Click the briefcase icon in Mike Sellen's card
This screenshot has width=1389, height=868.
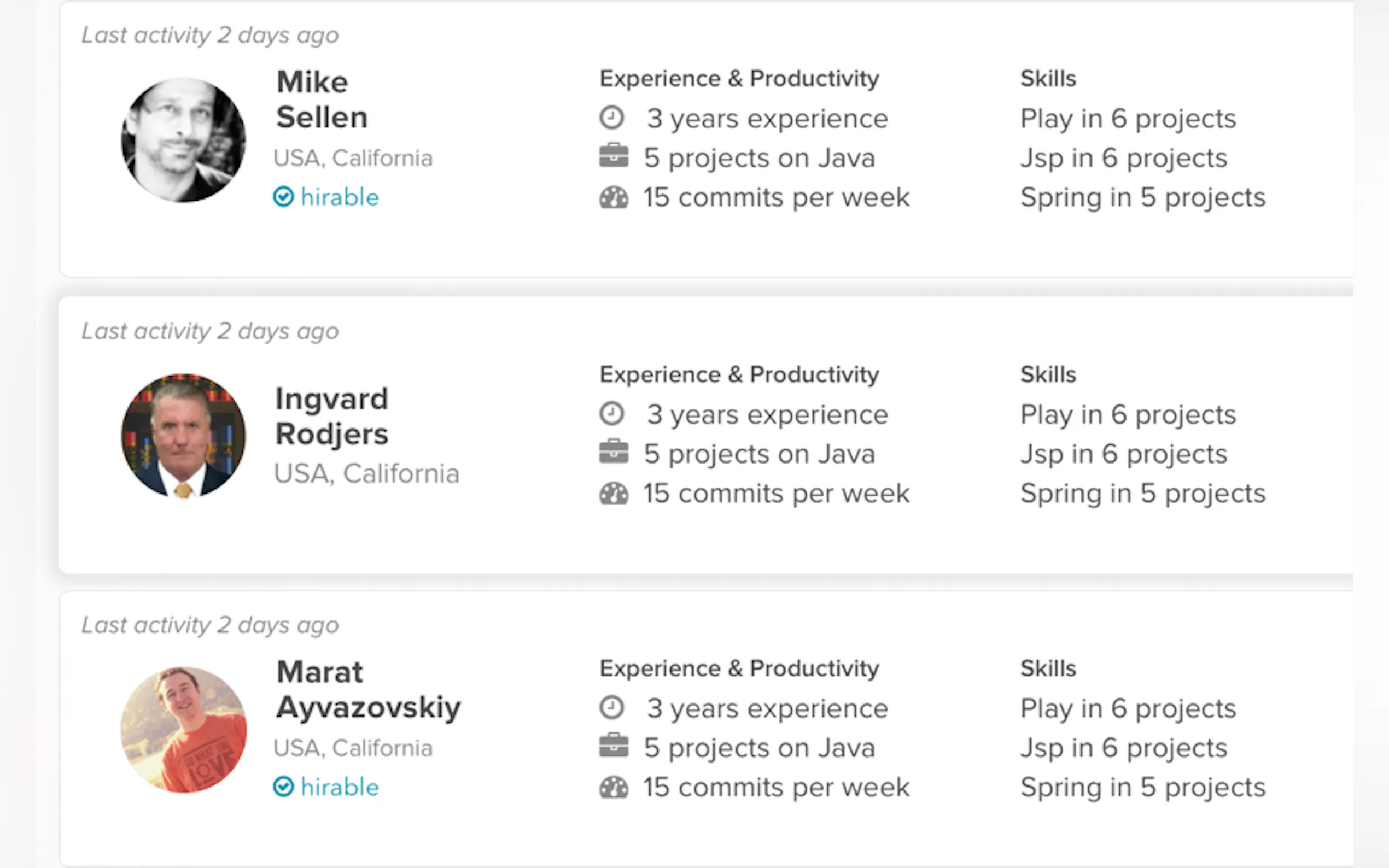(x=613, y=156)
